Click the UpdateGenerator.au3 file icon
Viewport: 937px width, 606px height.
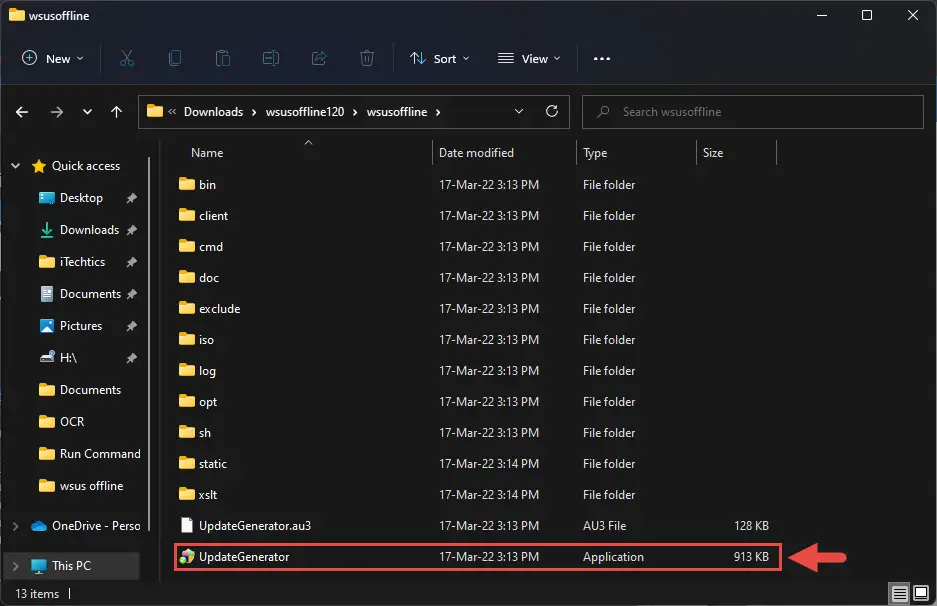(x=187, y=525)
